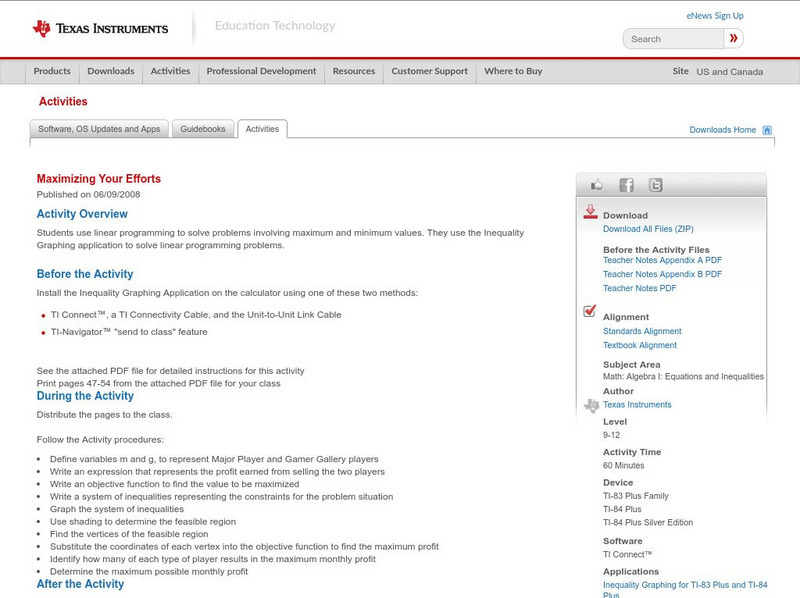Click the Texas Instruments logo
This screenshot has height=598, width=800.
click(100, 29)
